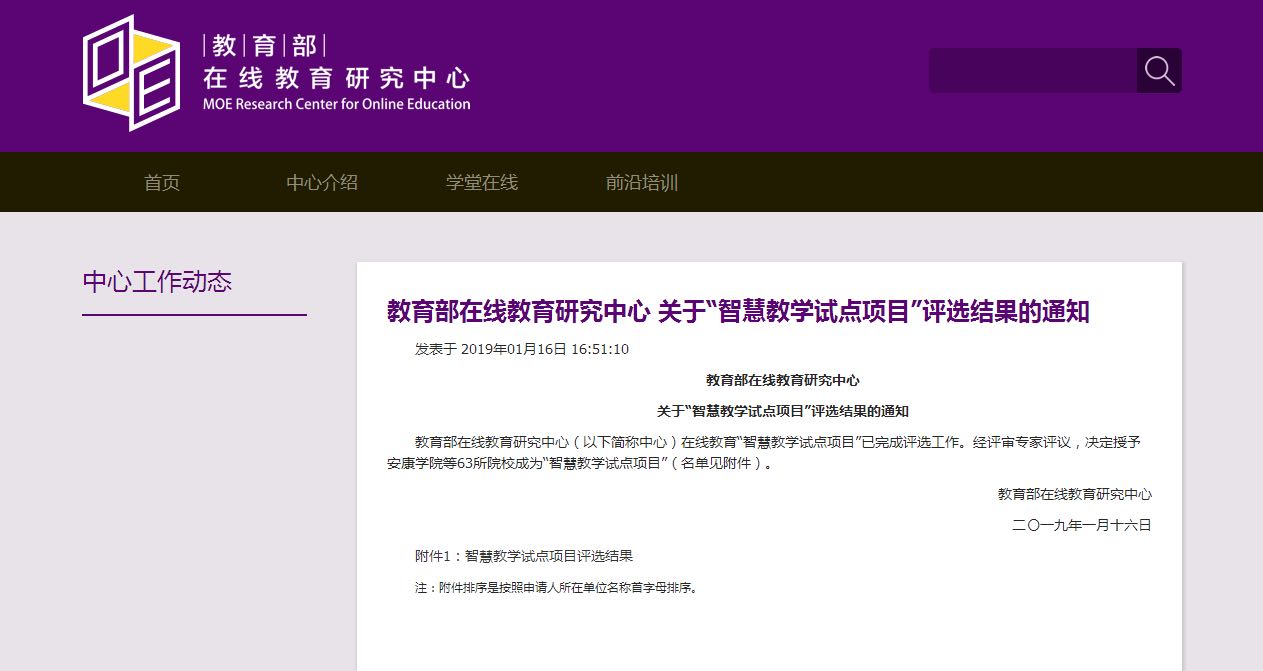The height and width of the screenshot is (671, 1263).
Task: Click MOE Research Center for Online Education text
Action: (336, 104)
